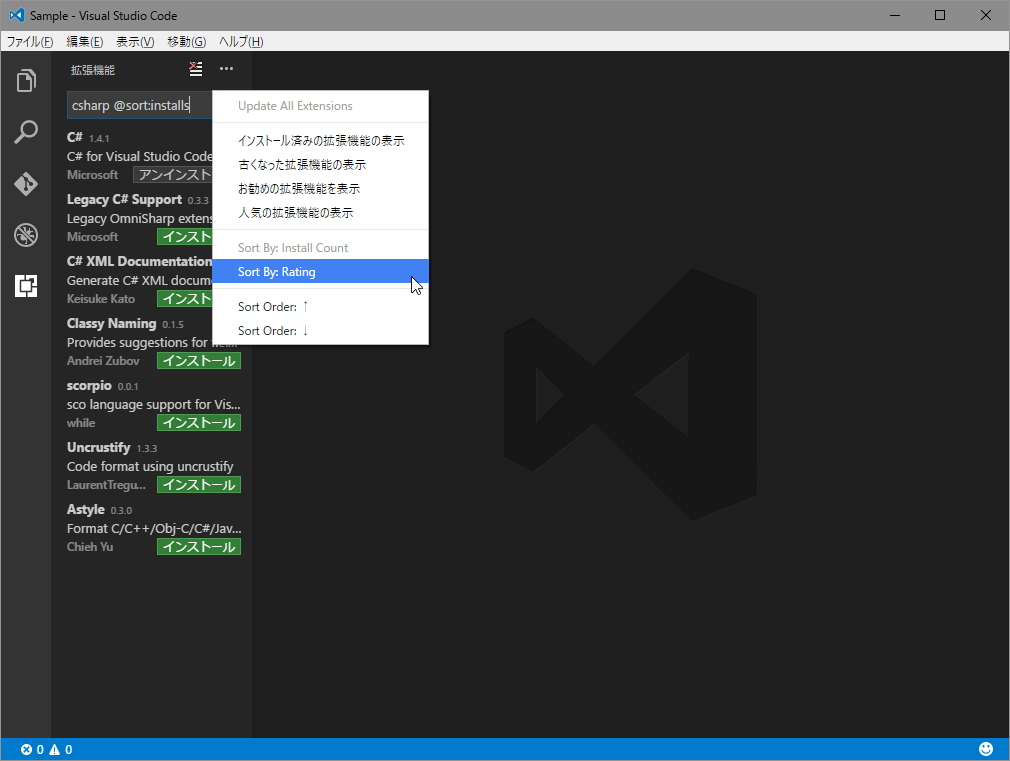The image size is (1010, 761).
Task: Choose the descending Sort Order option
Action: point(275,330)
